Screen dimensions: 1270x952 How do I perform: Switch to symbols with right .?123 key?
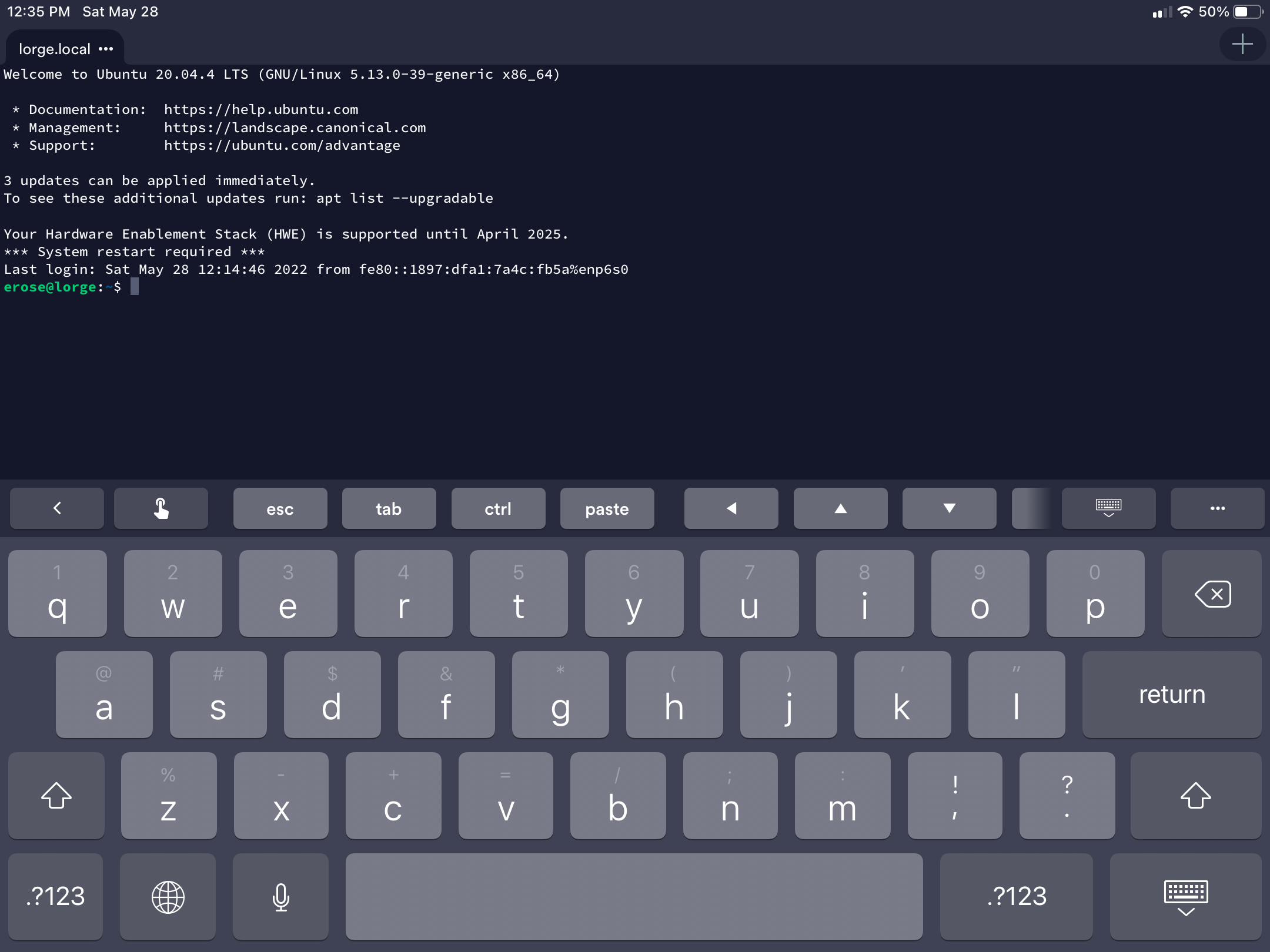pyautogui.click(x=1017, y=897)
